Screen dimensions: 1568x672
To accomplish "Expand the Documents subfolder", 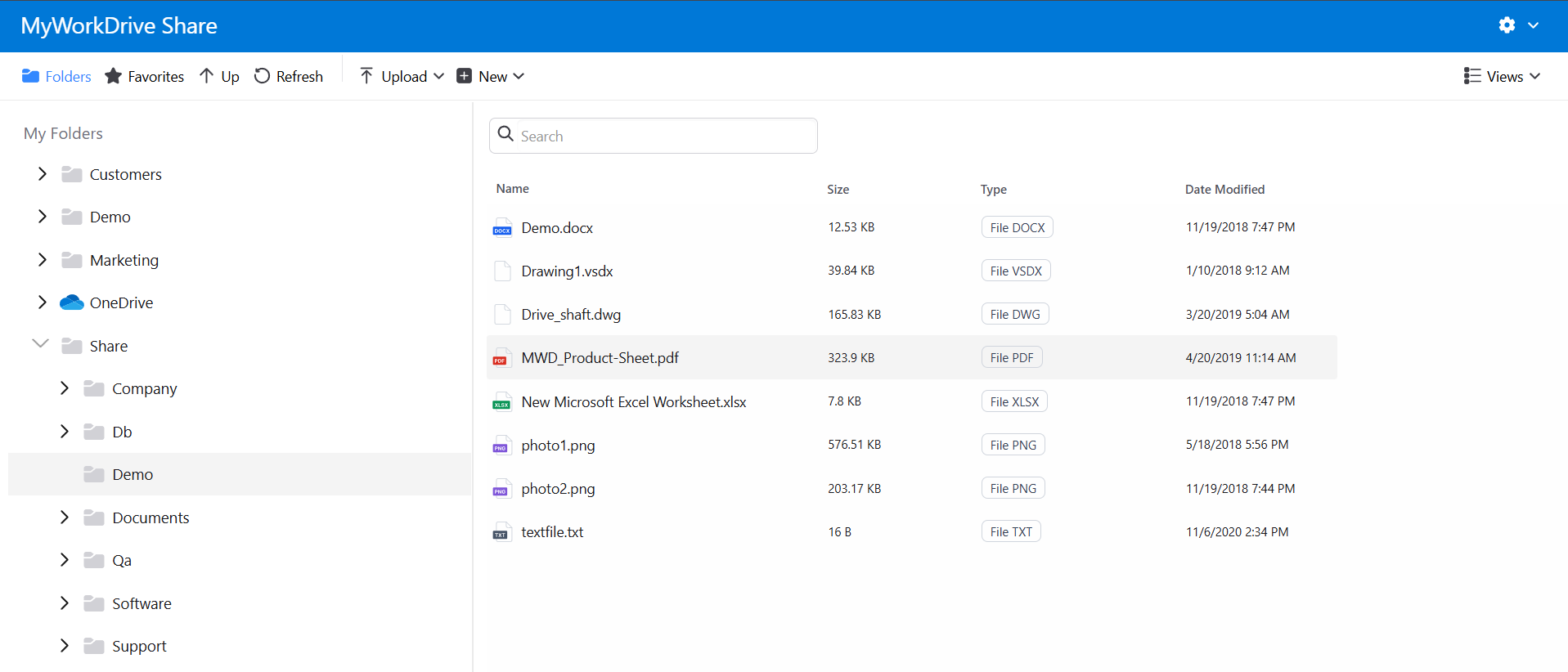I will point(65,517).
